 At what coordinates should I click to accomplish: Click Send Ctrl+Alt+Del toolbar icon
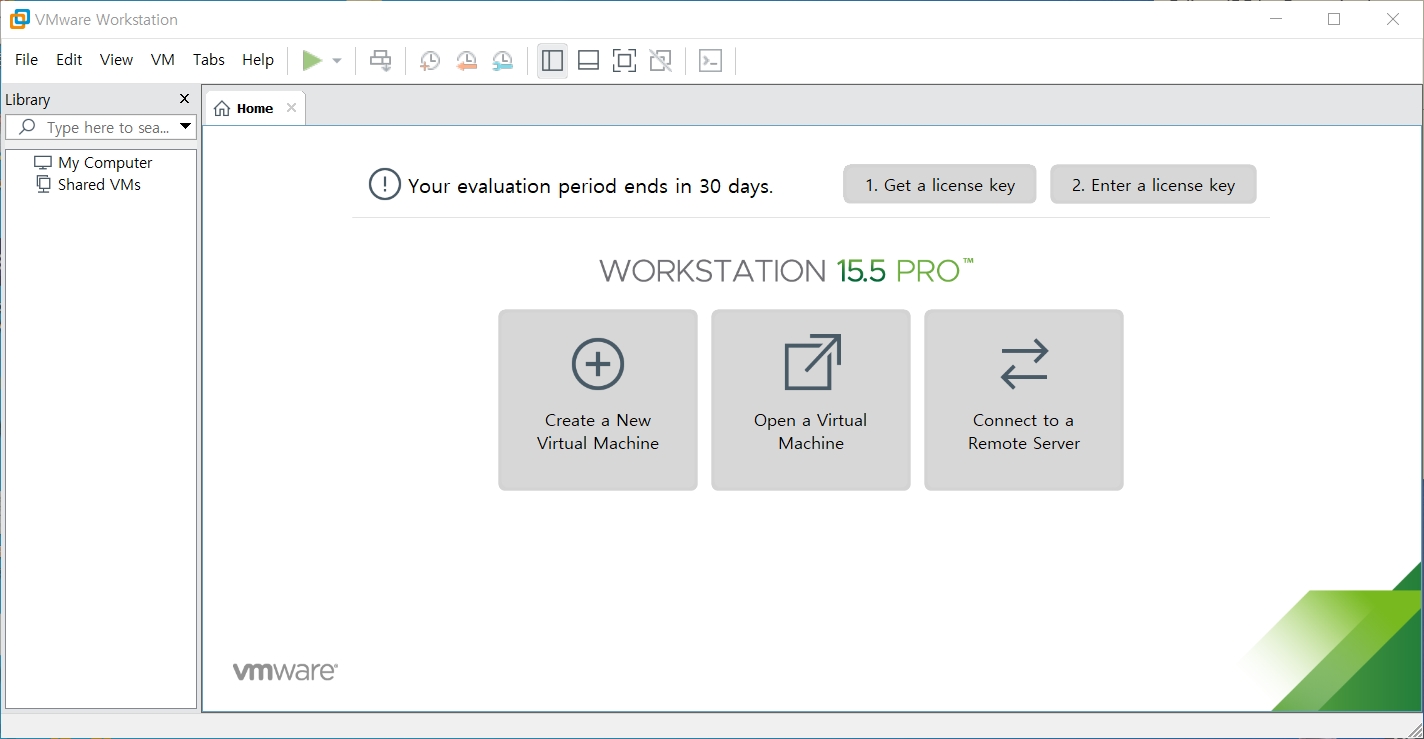[381, 61]
